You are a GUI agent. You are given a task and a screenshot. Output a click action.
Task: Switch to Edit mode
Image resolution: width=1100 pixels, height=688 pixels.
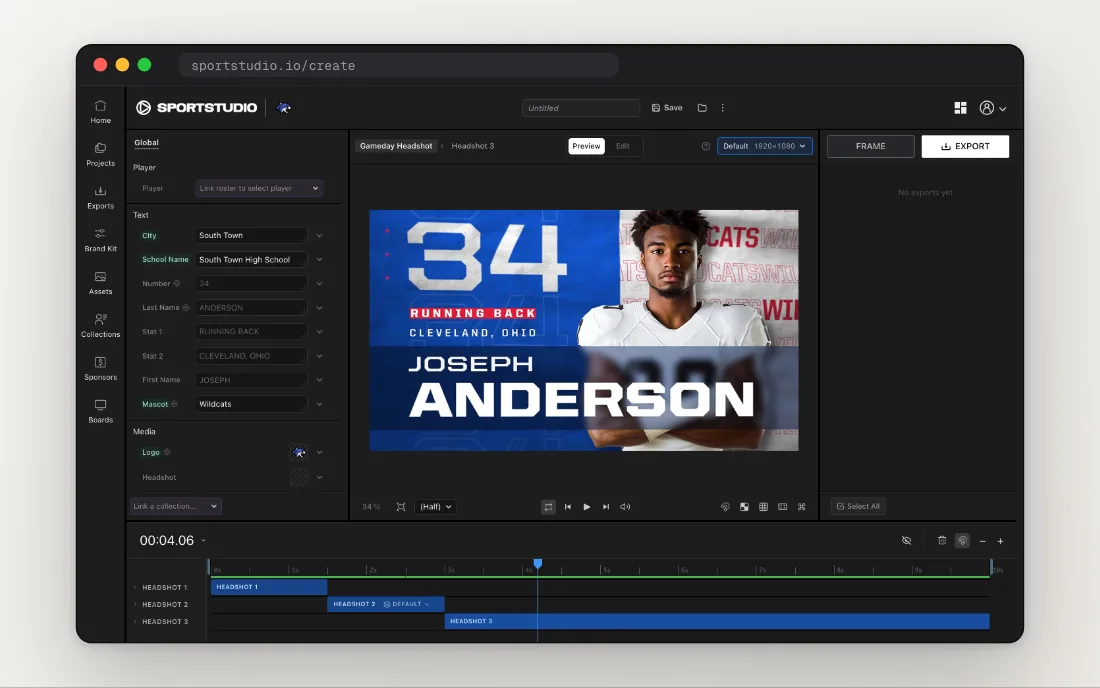[x=623, y=147]
